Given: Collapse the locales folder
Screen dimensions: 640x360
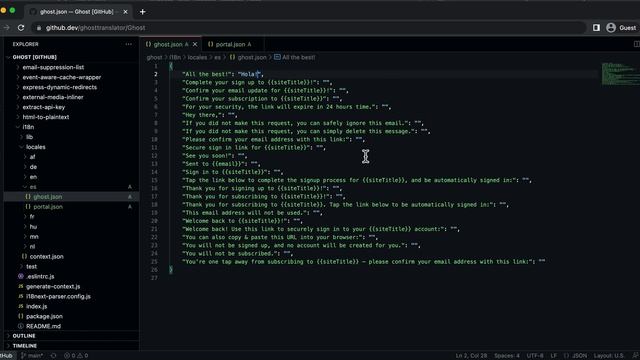Looking at the screenshot, I should (x=36, y=147).
